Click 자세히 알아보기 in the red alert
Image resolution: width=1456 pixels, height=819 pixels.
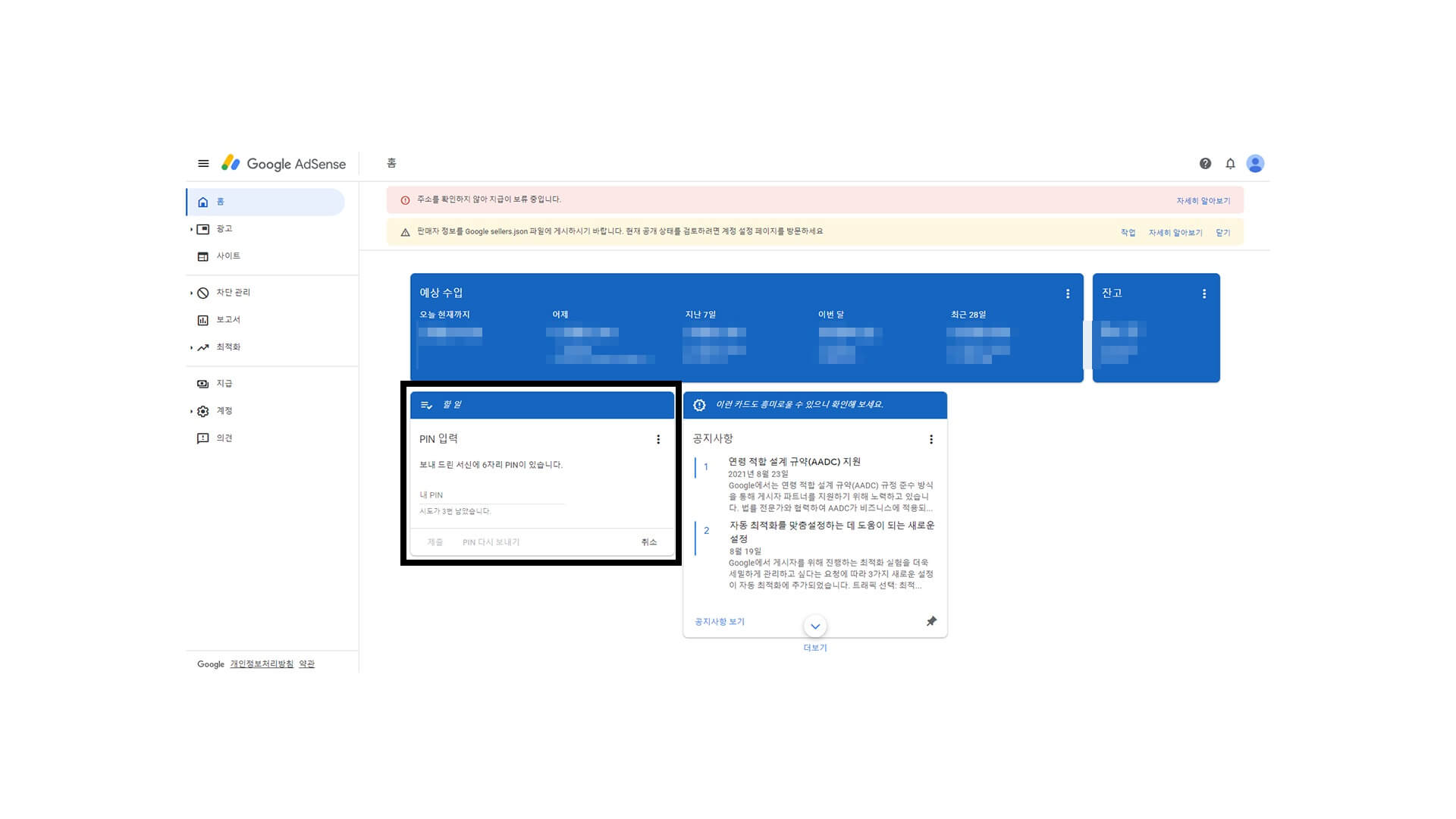[1203, 201]
